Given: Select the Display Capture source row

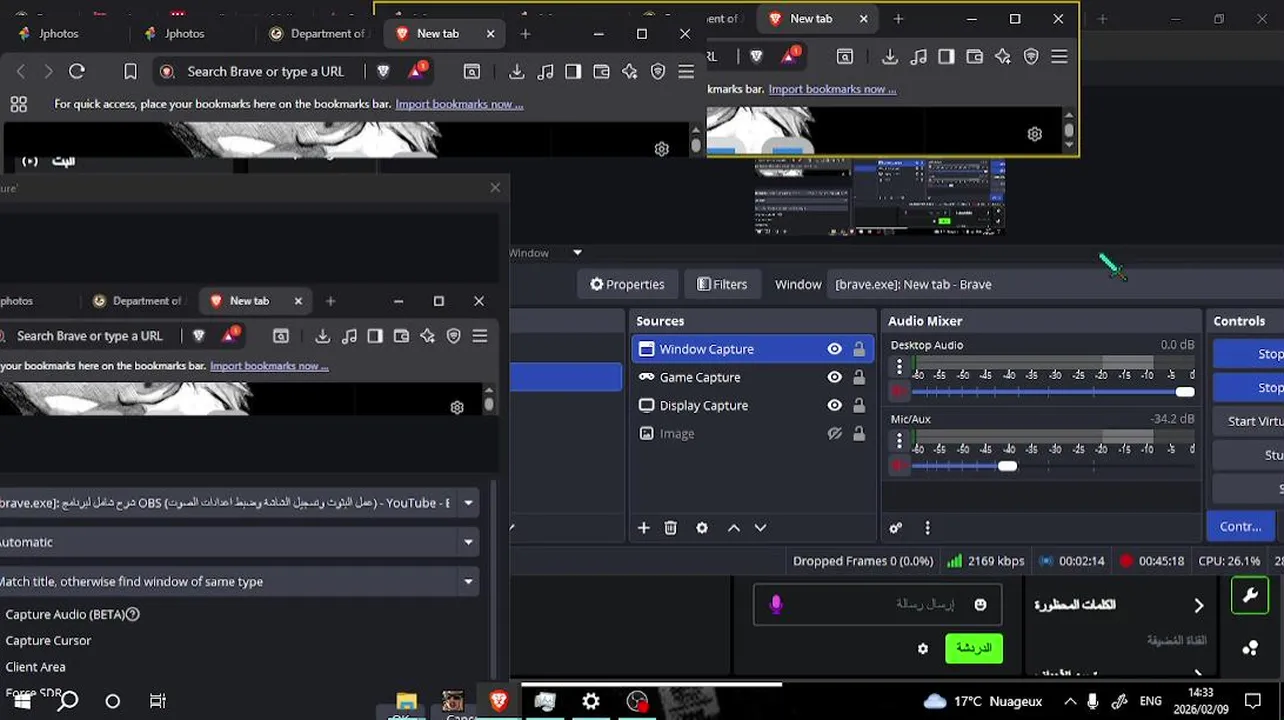Looking at the screenshot, I should click(x=753, y=405).
